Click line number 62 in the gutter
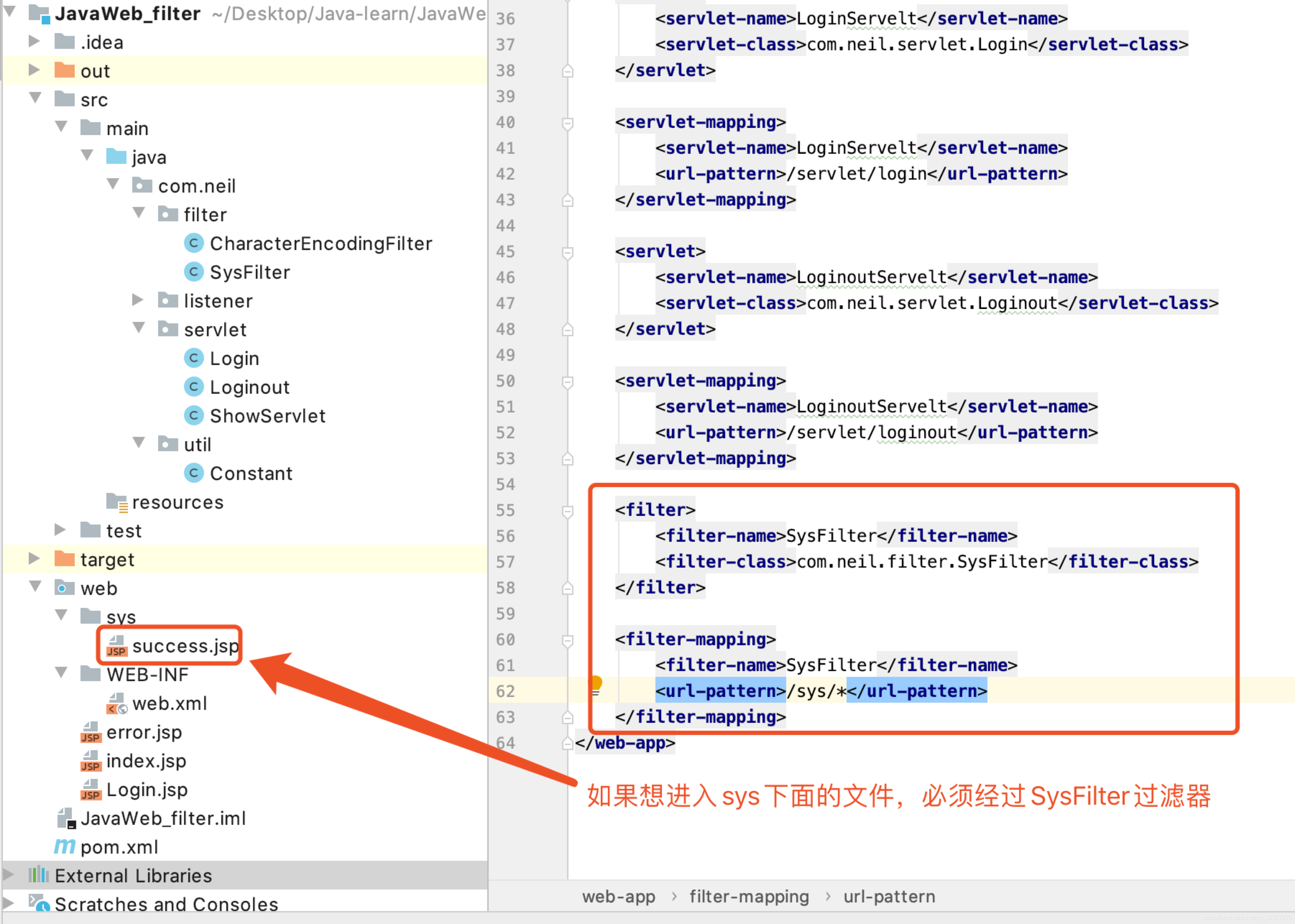 point(505,691)
